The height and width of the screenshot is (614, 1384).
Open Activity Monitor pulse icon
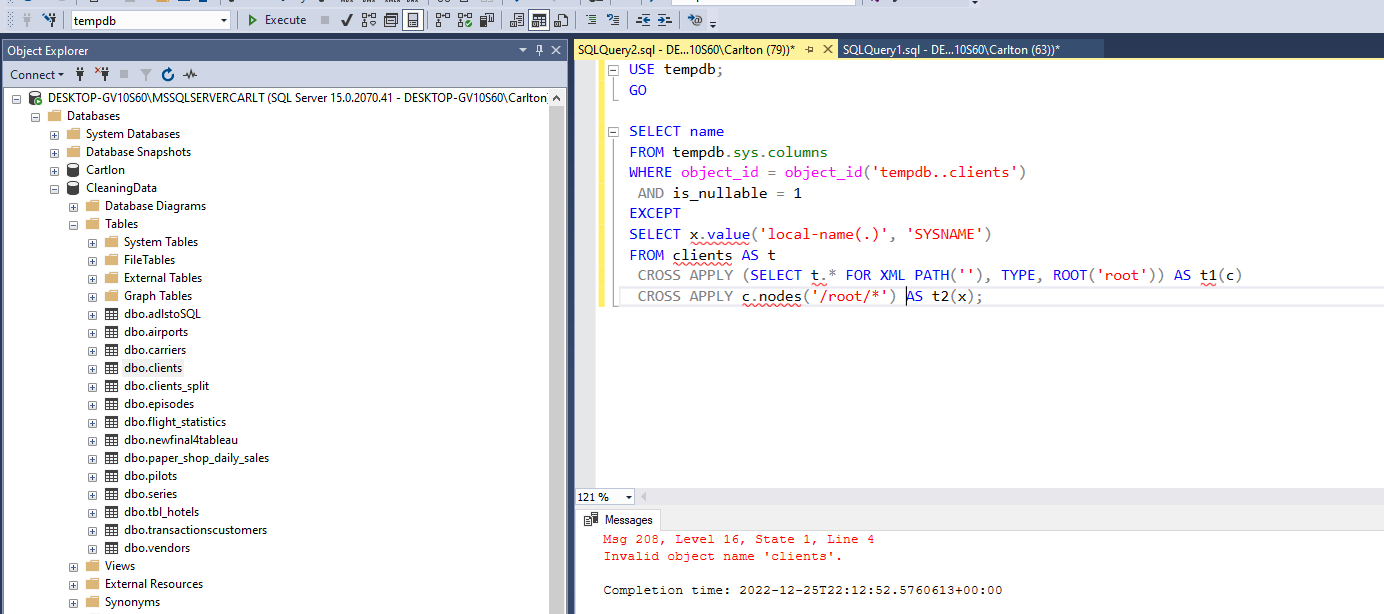coord(190,75)
